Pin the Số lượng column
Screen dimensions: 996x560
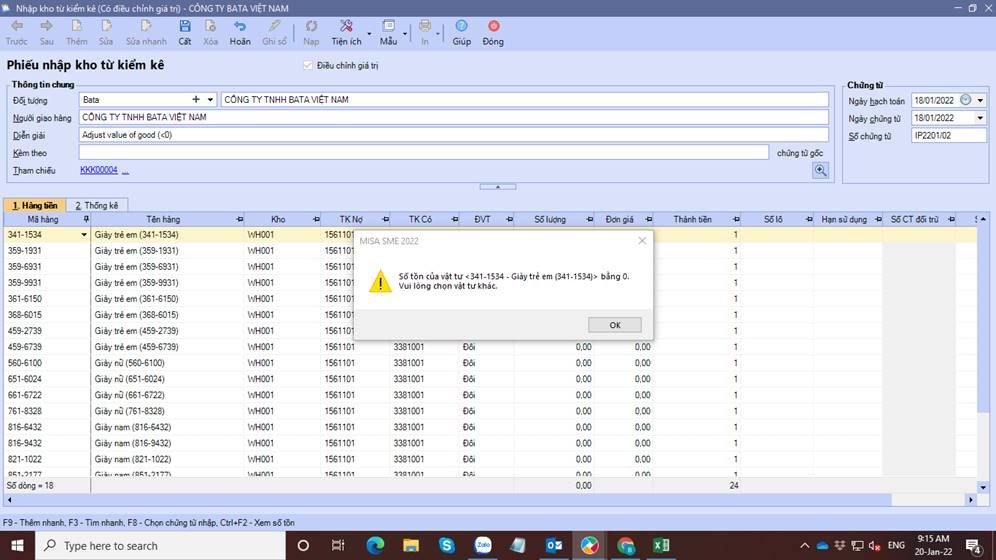coord(589,219)
